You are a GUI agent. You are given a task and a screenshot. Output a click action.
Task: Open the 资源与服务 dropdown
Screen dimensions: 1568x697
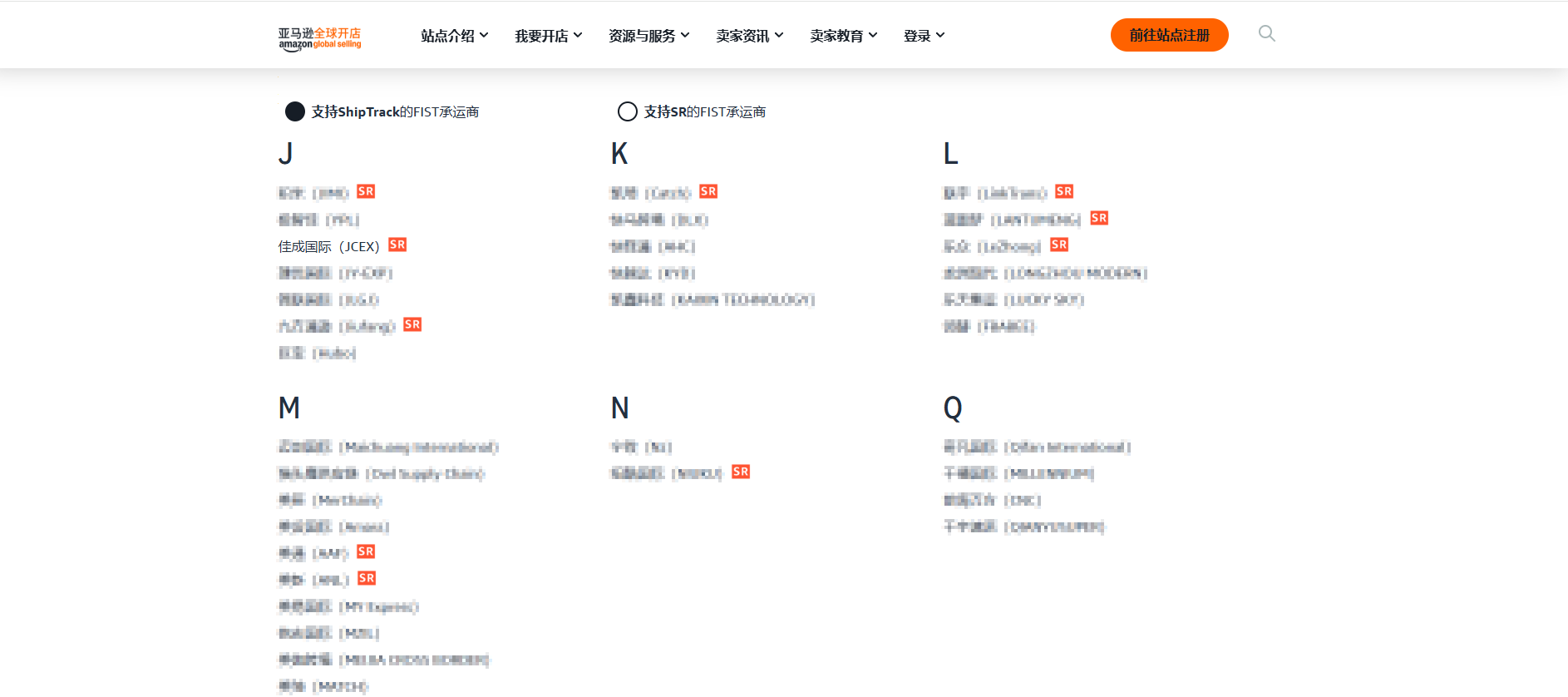(x=648, y=36)
